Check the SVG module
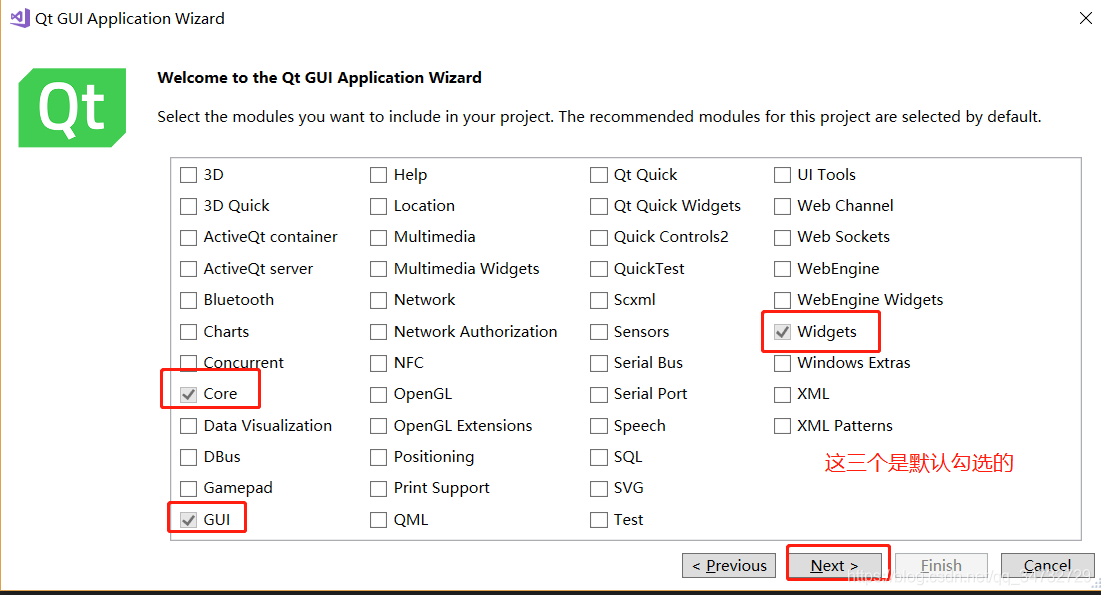The image size is (1101, 595). click(x=599, y=488)
